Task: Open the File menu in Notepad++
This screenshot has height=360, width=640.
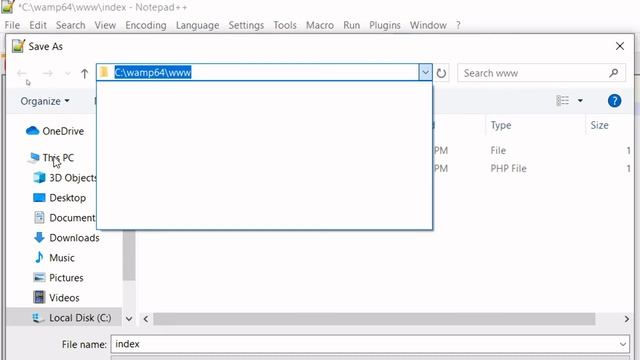Action: coord(12,25)
